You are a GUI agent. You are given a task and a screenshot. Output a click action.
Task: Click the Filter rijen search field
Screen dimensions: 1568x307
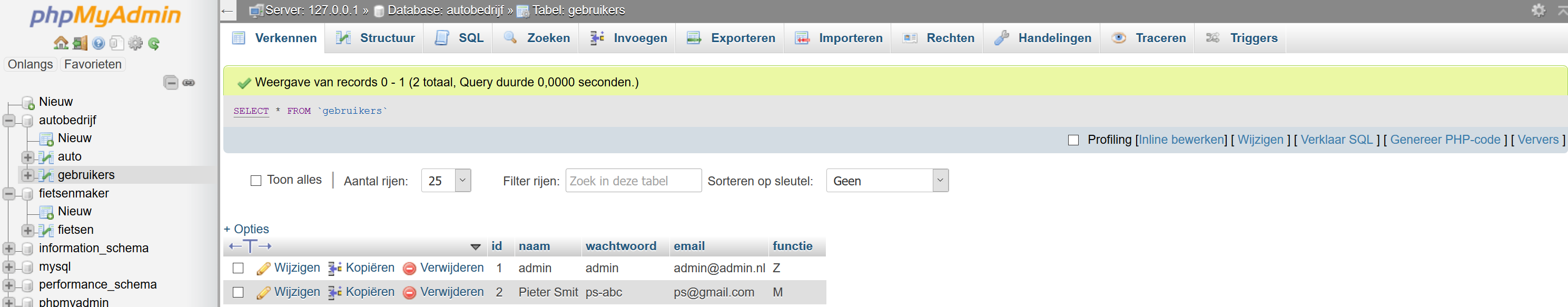[x=633, y=180]
